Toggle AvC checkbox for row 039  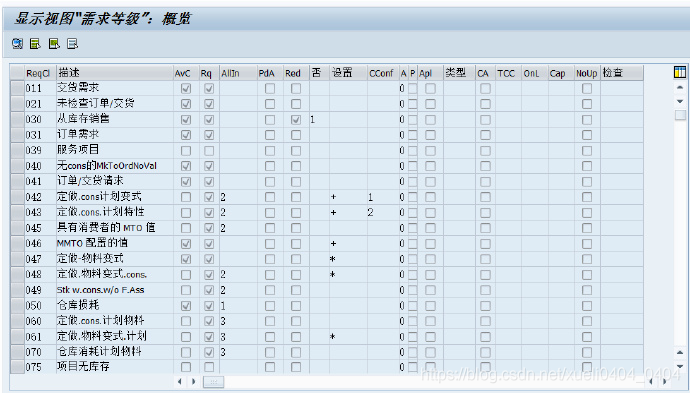pos(186,151)
